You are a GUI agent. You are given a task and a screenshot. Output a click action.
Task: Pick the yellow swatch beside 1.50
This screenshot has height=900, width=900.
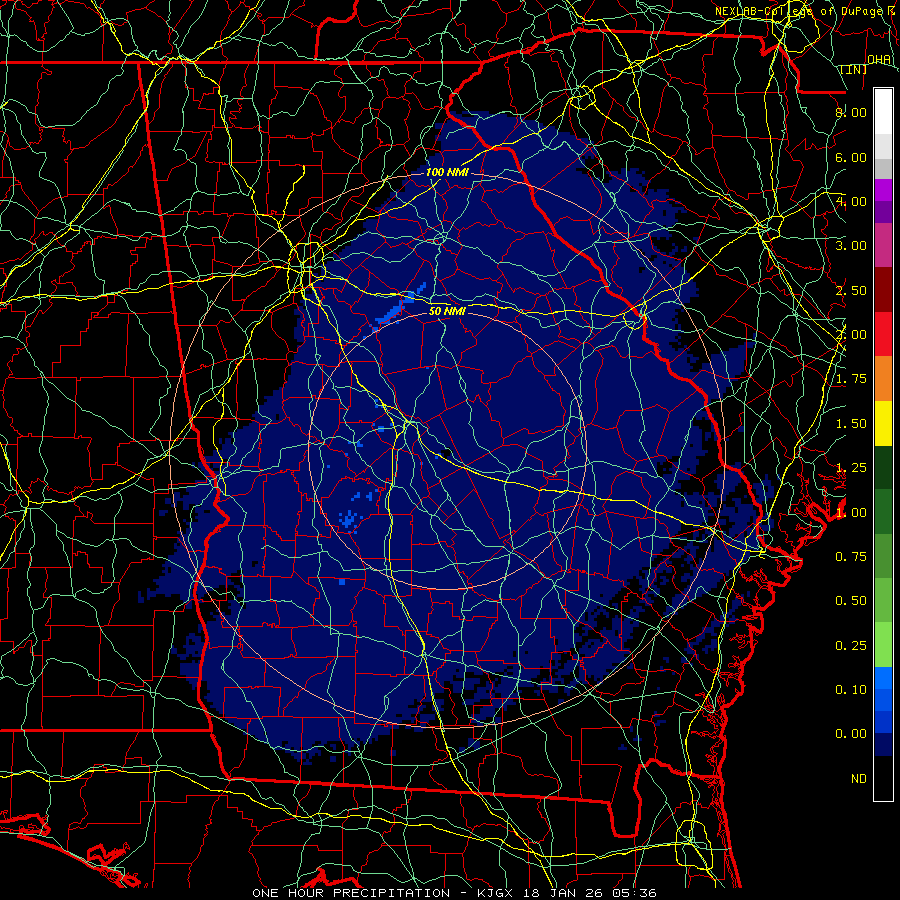883,423
